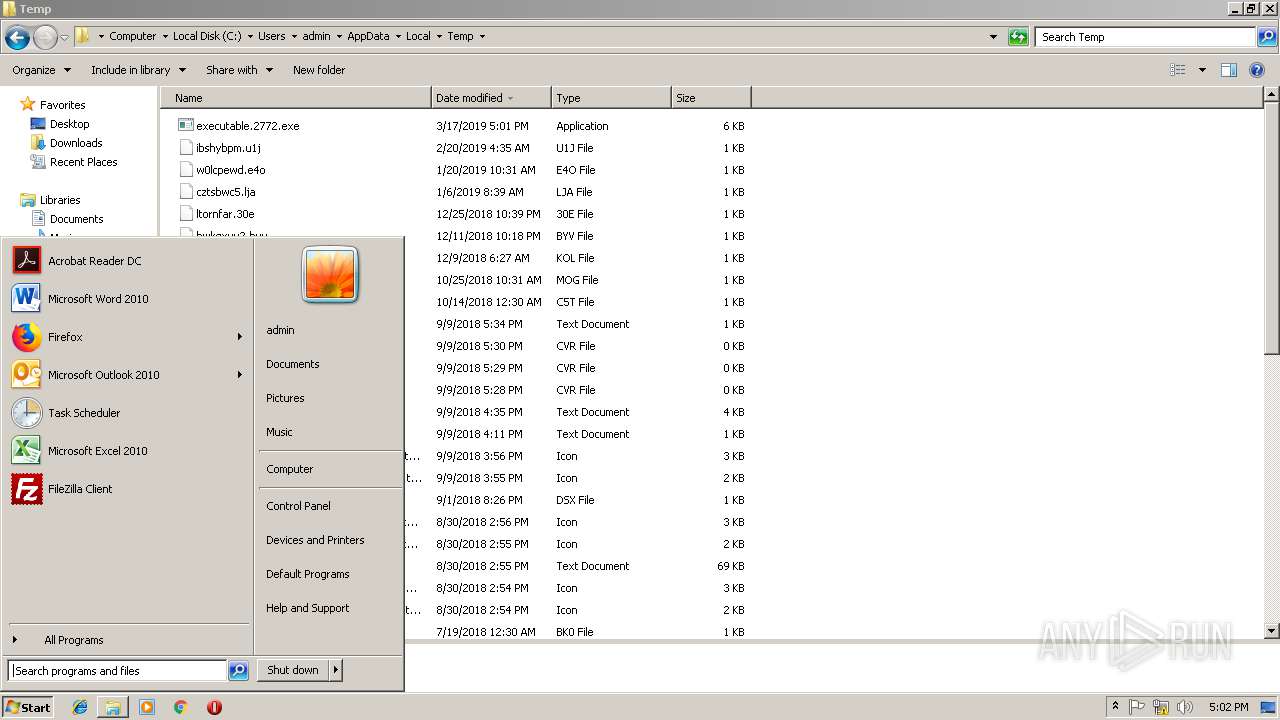Open Music from Start menu
The image size is (1280, 720).
pyautogui.click(x=279, y=432)
